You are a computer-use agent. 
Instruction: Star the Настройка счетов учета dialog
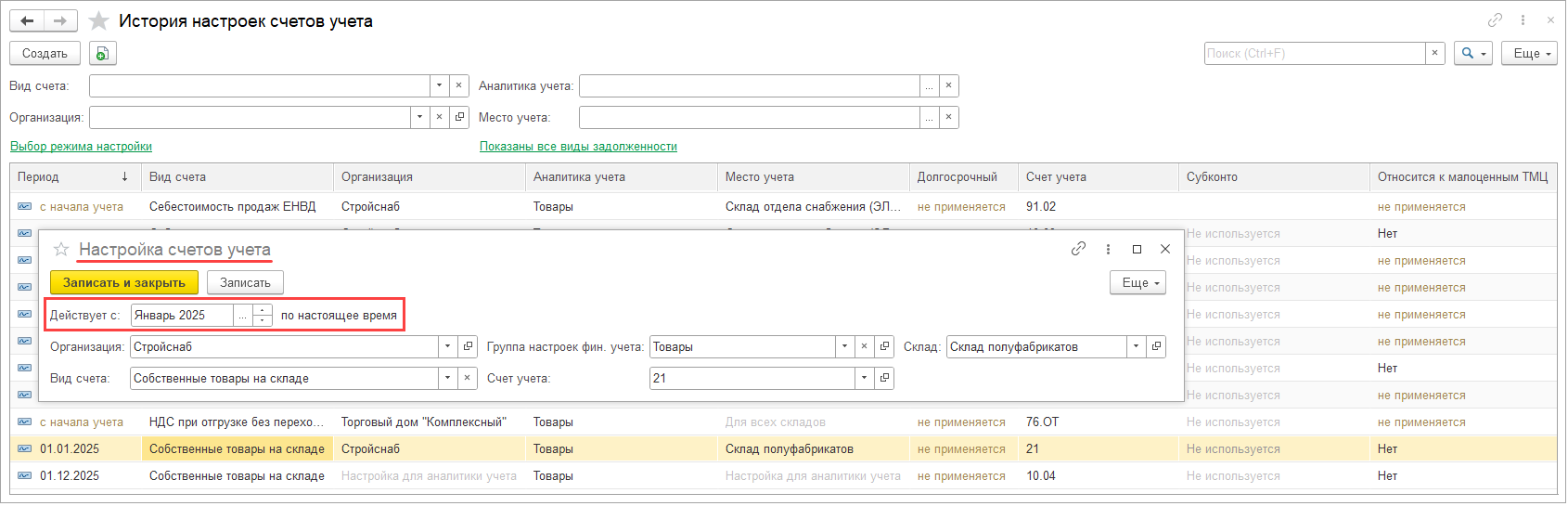point(61,249)
